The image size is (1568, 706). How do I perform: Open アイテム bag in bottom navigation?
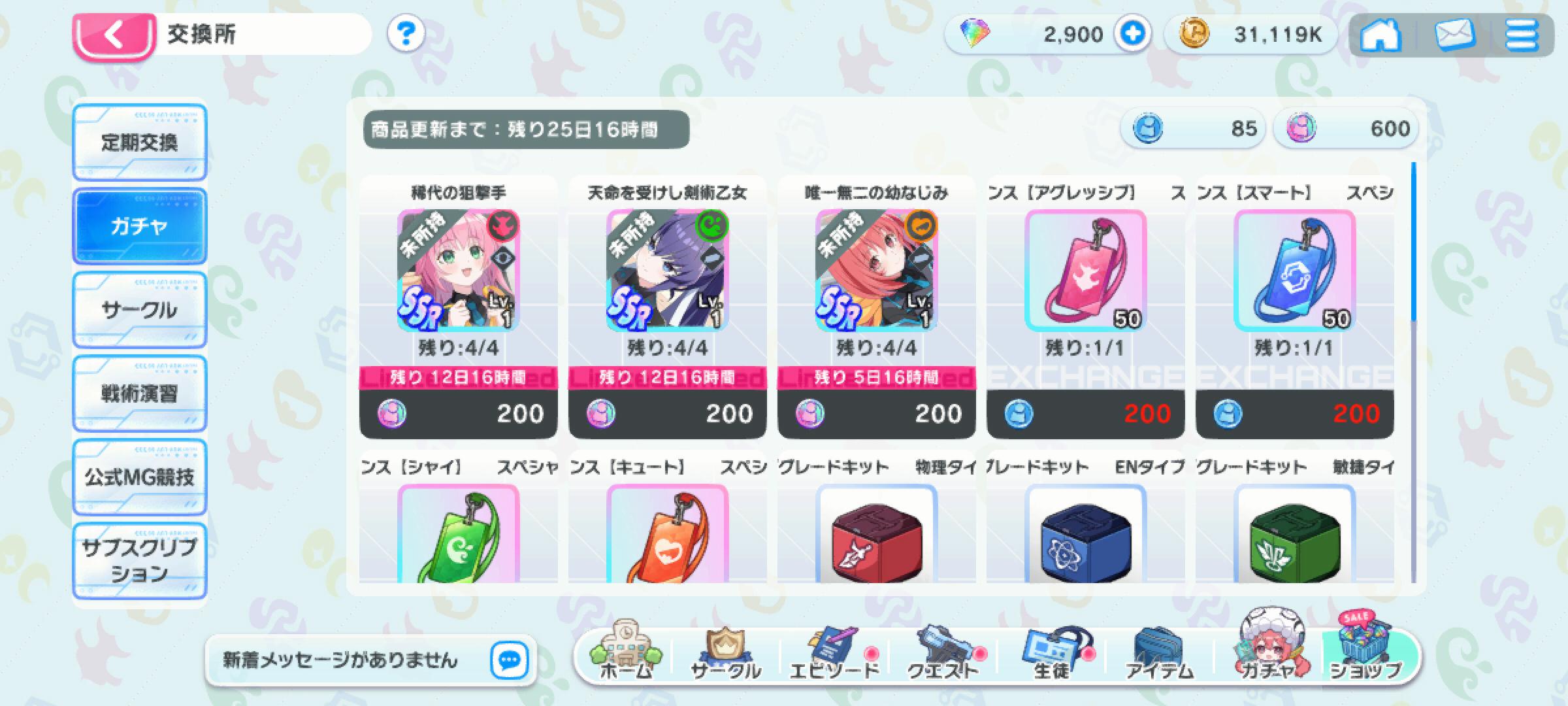pyautogui.click(x=1159, y=652)
